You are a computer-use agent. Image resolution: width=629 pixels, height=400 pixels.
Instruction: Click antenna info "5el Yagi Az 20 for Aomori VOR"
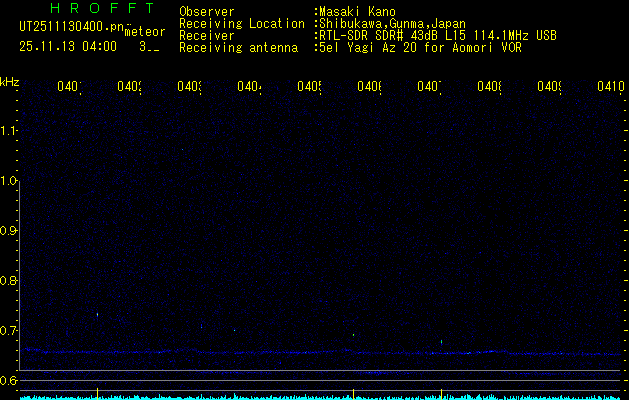(418, 48)
